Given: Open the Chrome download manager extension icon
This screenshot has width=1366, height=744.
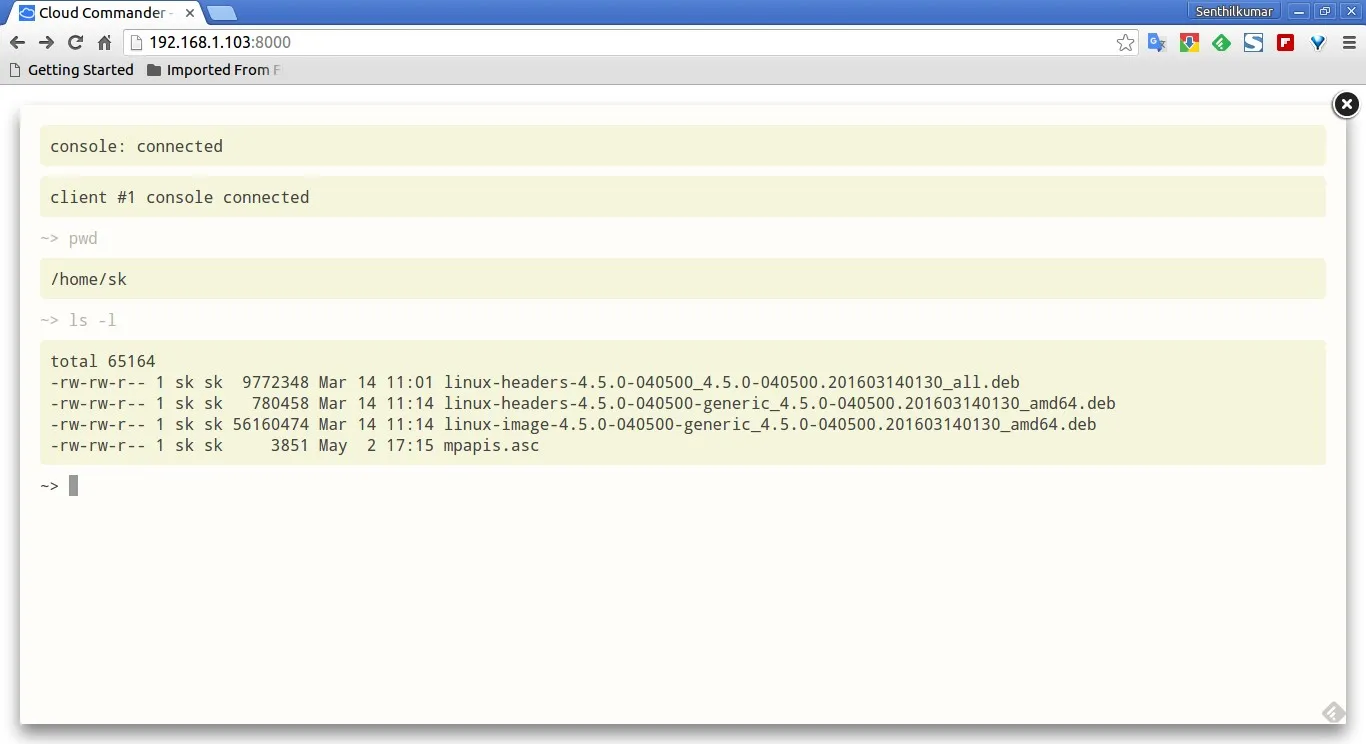Looking at the screenshot, I should pyautogui.click(x=1189, y=43).
